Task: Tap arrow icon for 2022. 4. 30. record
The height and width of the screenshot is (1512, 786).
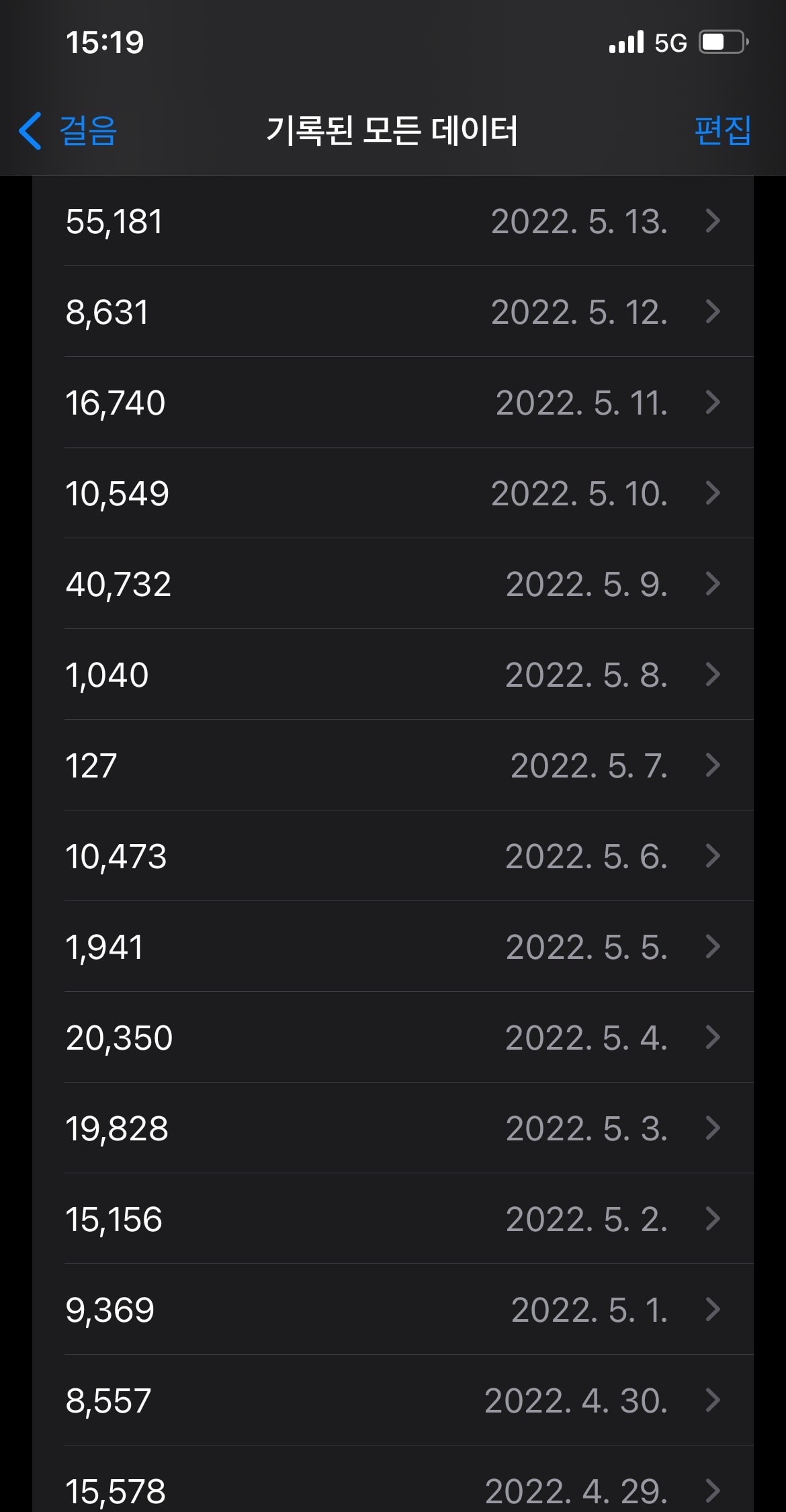Action: pyautogui.click(x=713, y=1400)
